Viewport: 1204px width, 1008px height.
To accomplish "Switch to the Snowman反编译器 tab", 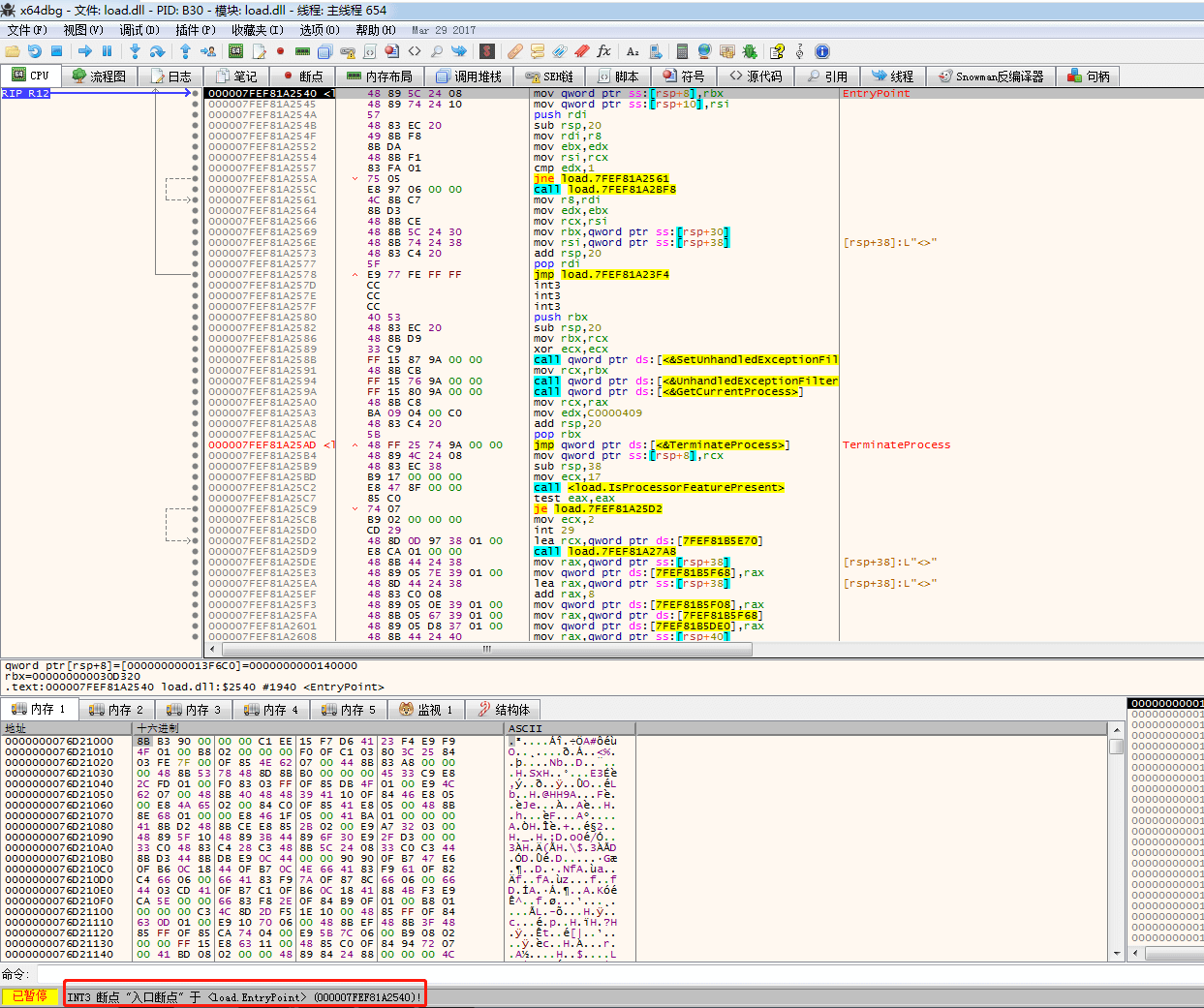I will (x=990, y=76).
